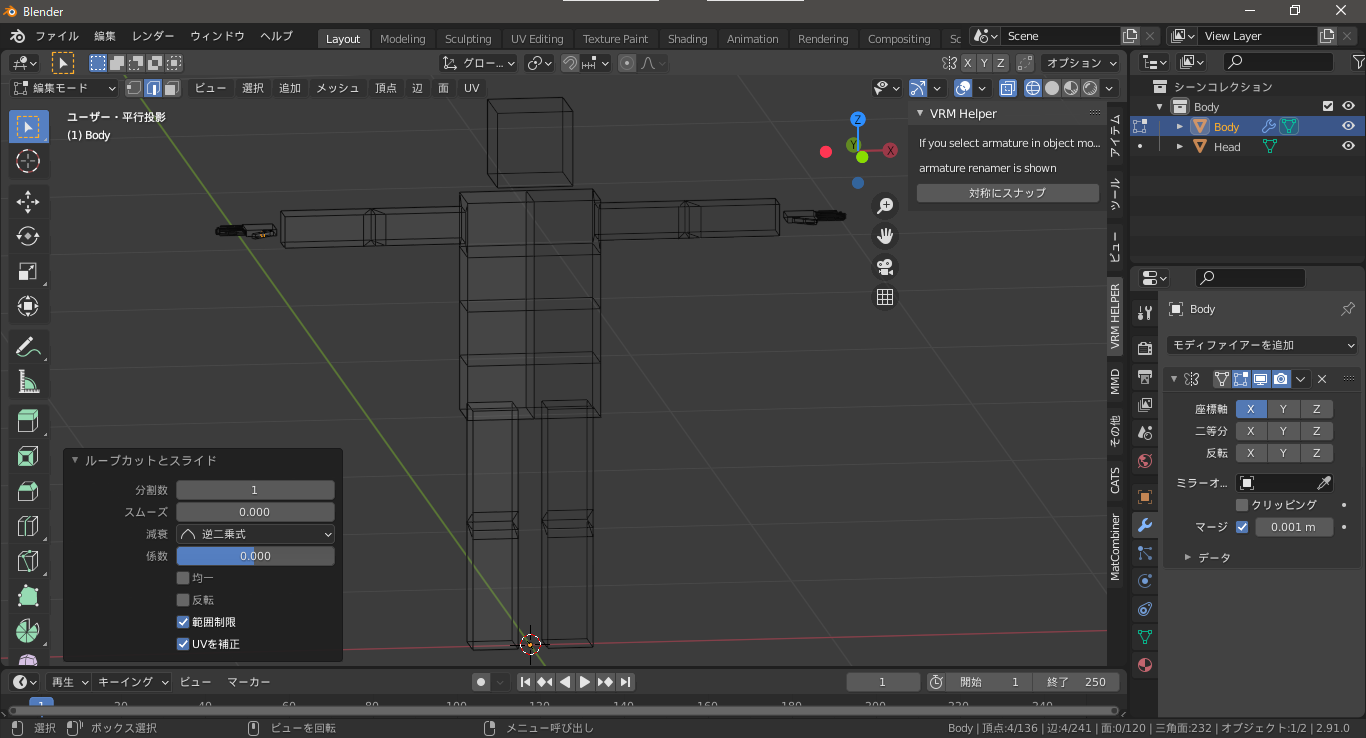Open 編集モード mode dropdown
This screenshot has width=1366, height=738.
tap(64, 88)
